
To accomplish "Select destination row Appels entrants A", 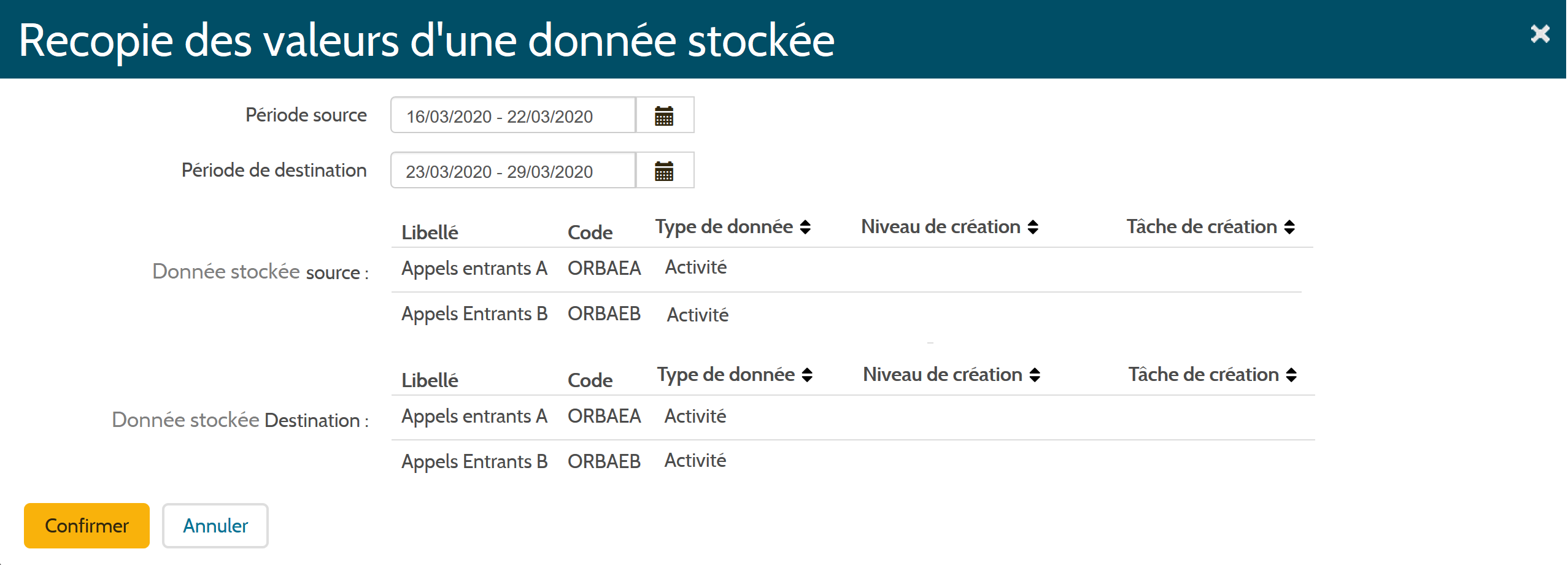I will [474, 417].
